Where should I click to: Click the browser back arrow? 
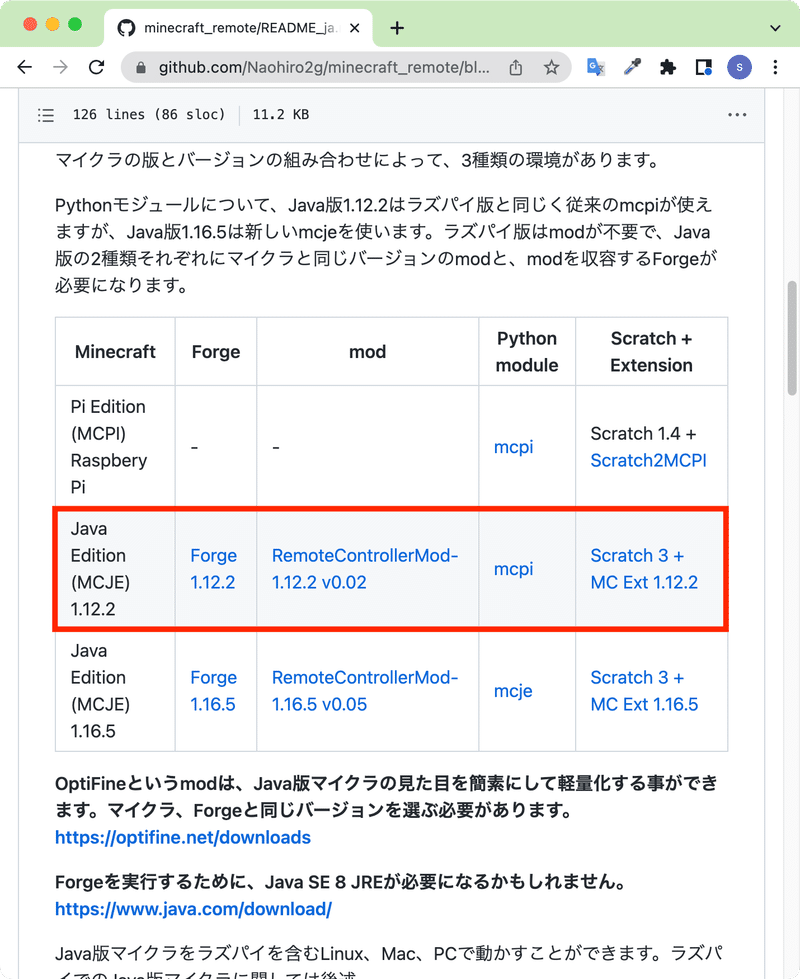click(x=24, y=67)
